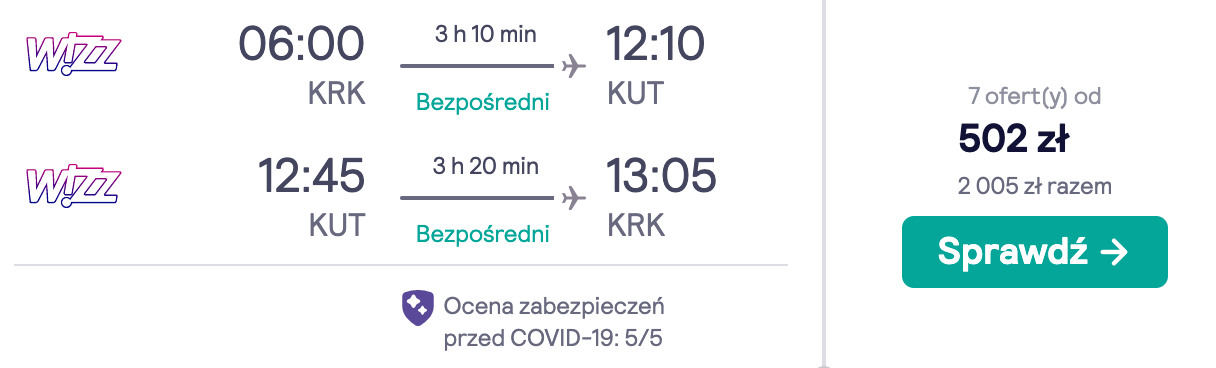Click the 2 005 zł razem total

coord(1035,187)
